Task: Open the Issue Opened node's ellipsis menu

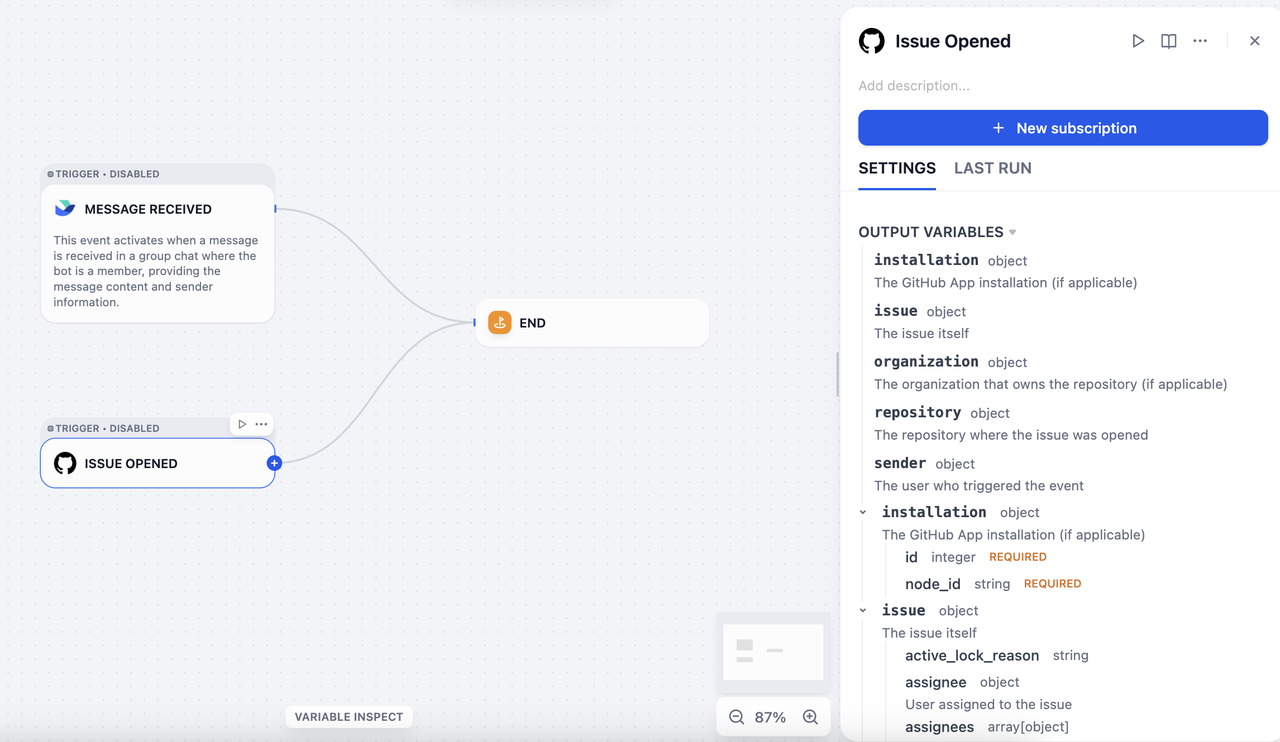Action: (x=261, y=424)
